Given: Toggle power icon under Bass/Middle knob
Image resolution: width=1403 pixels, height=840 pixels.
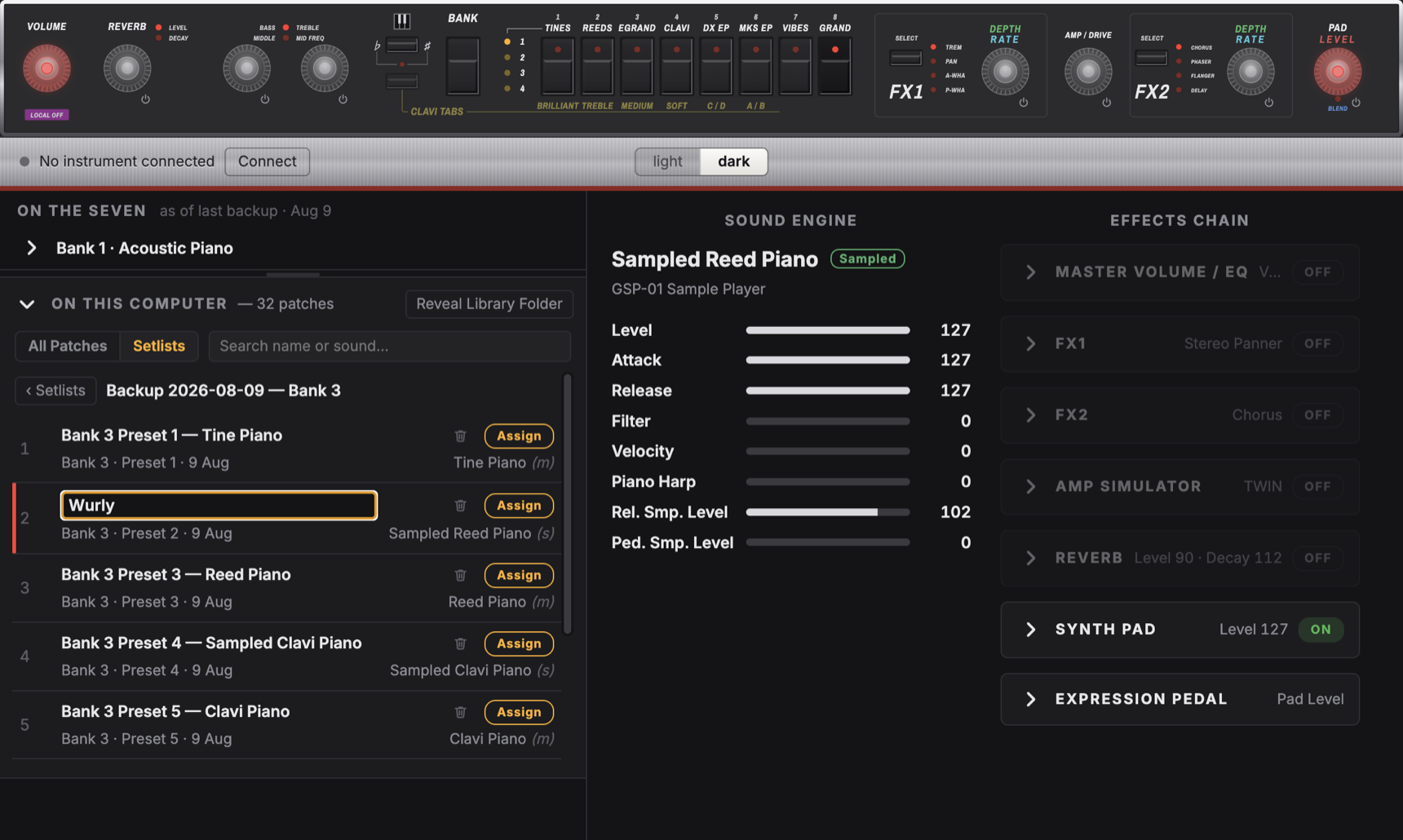Looking at the screenshot, I should pyautogui.click(x=264, y=99).
